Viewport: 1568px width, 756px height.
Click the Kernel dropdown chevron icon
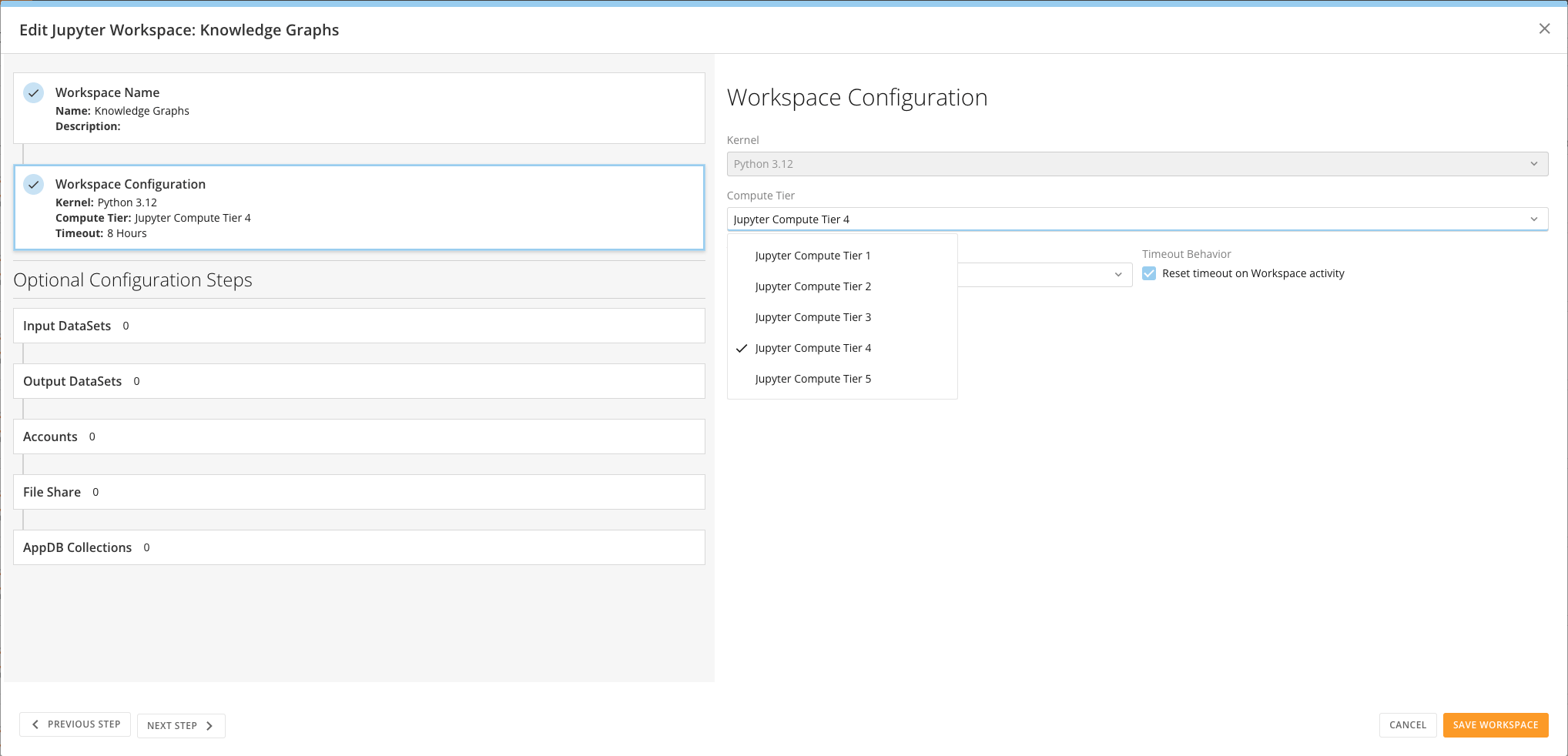[x=1533, y=164]
